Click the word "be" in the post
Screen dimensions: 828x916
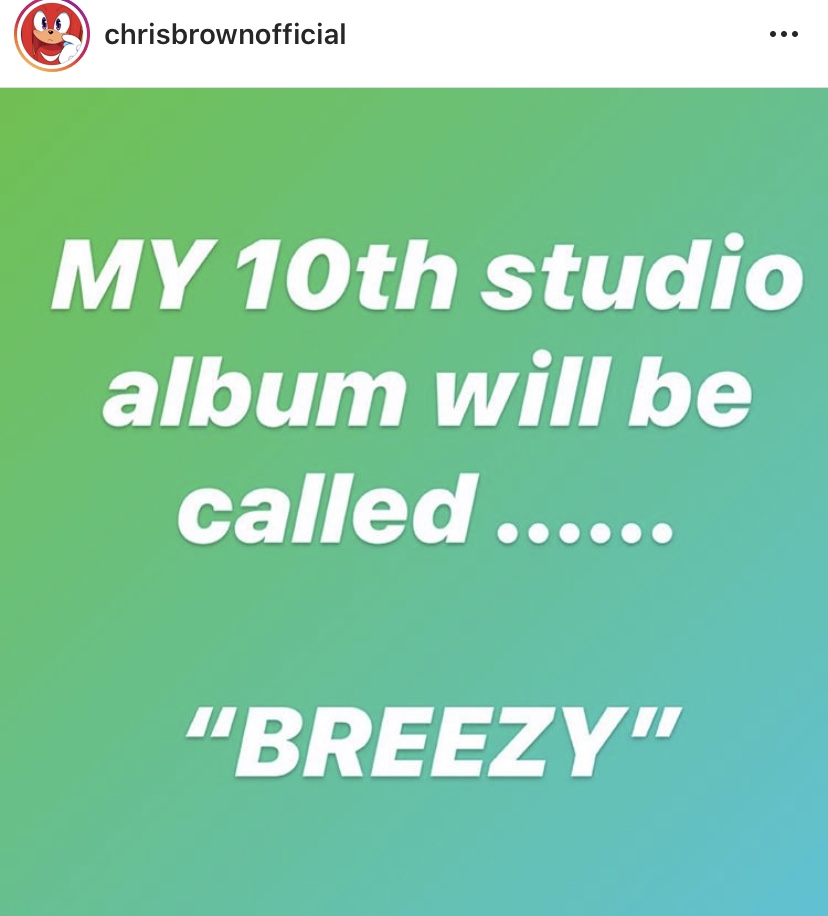[690, 390]
